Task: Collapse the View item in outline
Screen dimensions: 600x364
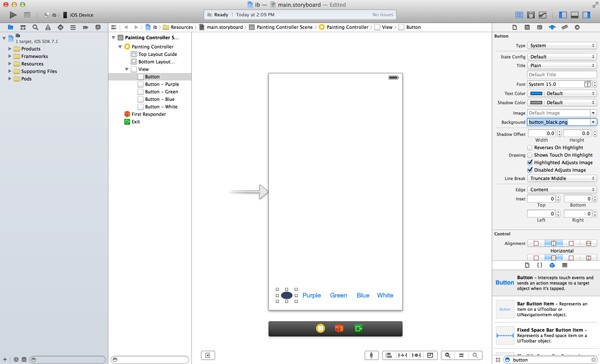Action: pos(127,69)
